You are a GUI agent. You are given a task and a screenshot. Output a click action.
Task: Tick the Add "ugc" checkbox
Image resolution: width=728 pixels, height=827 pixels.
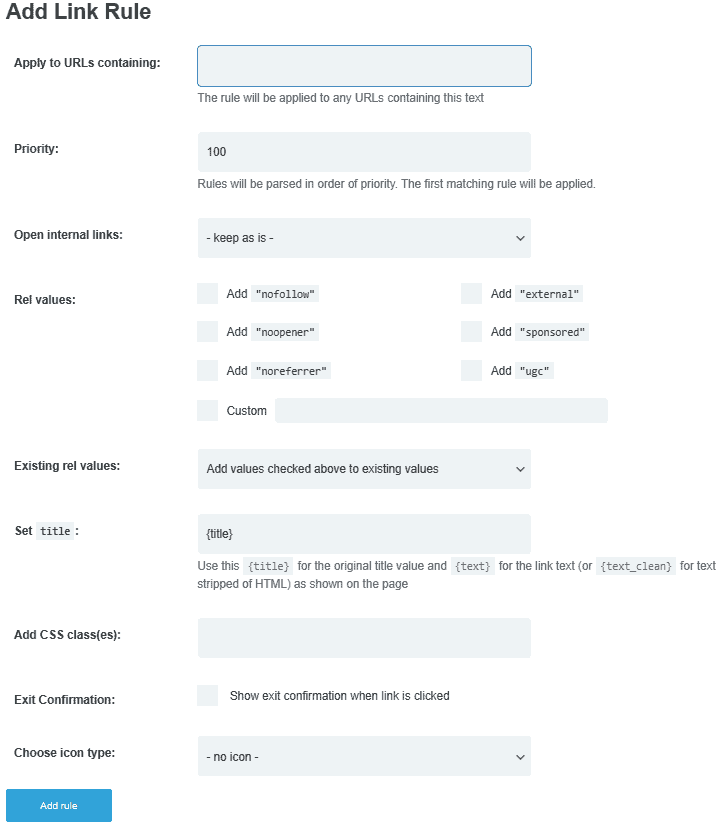click(x=471, y=371)
